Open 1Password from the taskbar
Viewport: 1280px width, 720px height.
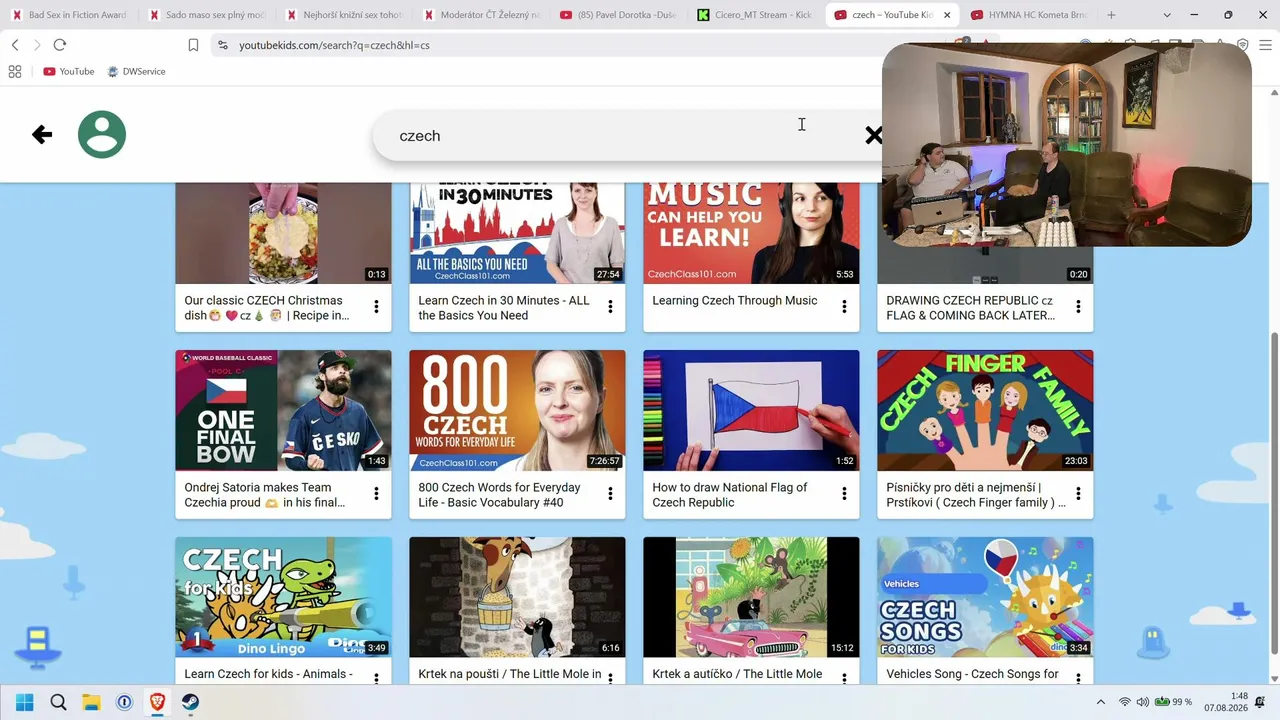124,702
